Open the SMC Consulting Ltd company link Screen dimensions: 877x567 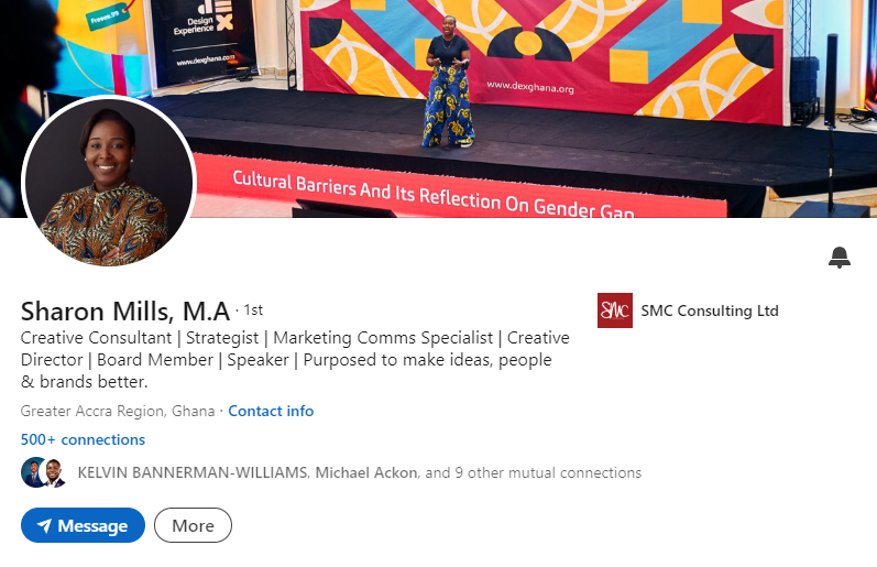710,310
